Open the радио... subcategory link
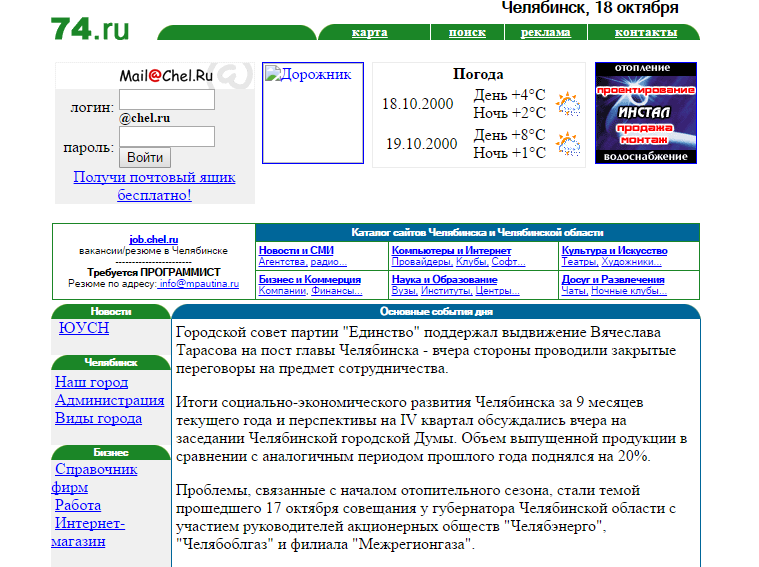Image resolution: width=759 pixels, height=567 pixels. click(329, 262)
